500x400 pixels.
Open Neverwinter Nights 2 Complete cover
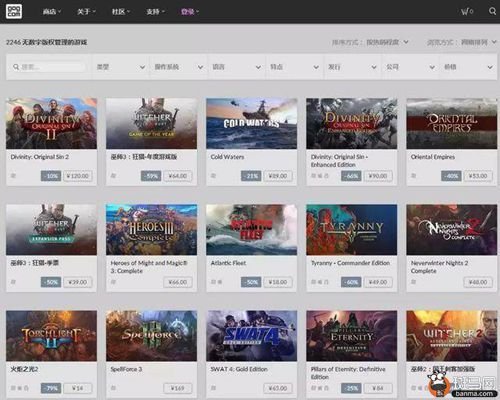tap(452, 230)
